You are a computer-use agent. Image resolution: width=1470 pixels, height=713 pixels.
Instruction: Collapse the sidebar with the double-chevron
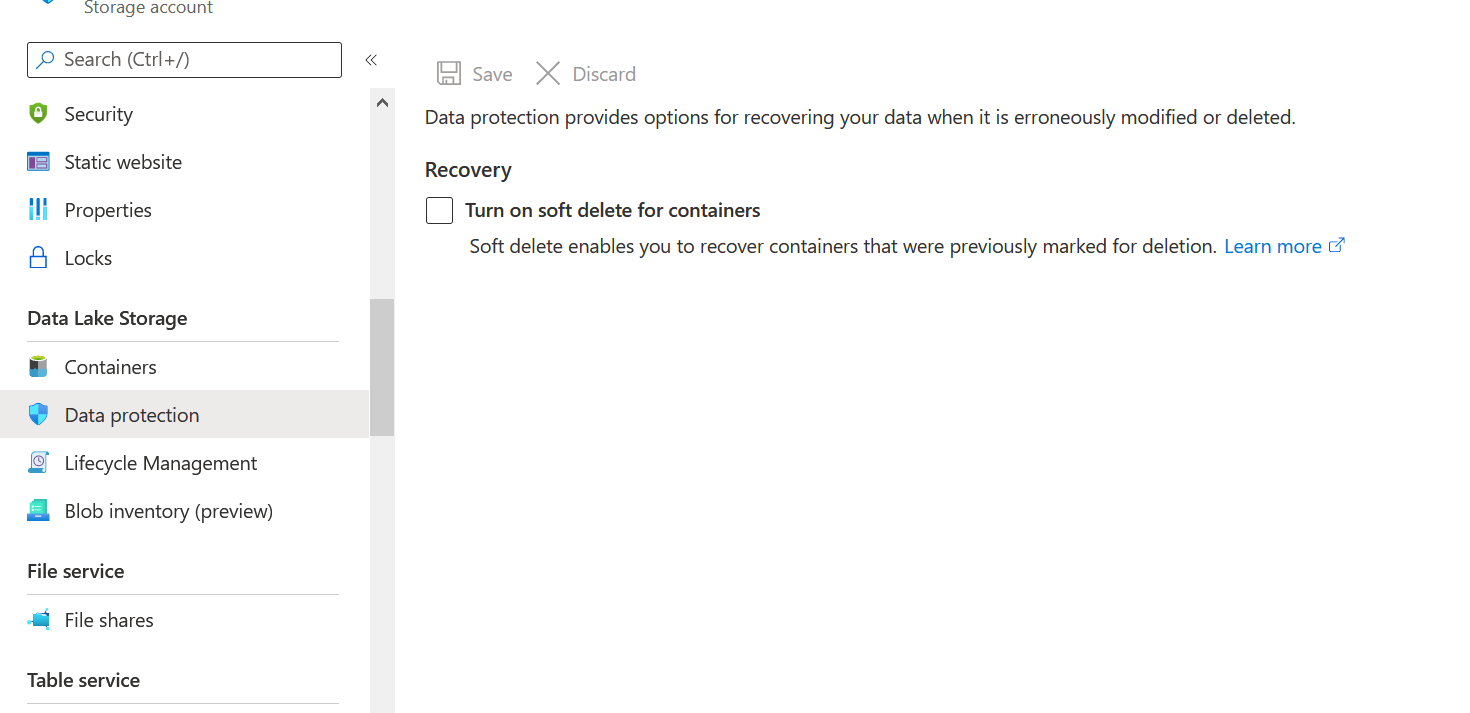371,60
